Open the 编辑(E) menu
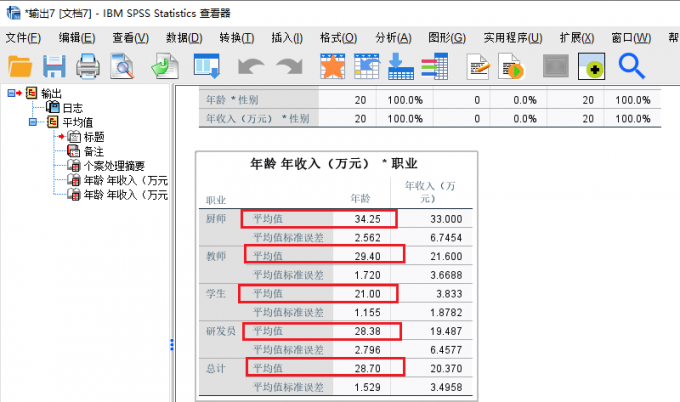The width and height of the screenshot is (680, 402). (x=77, y=38)
